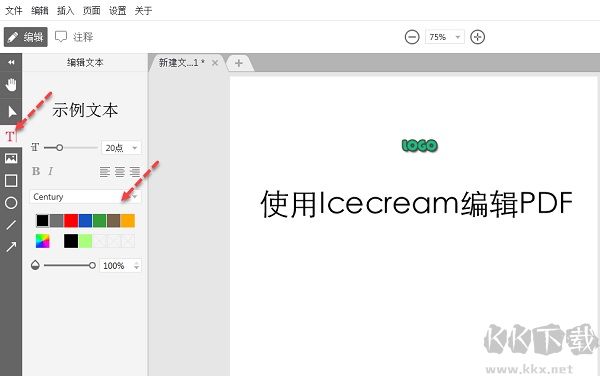Select the Ellipse shape tool

[11, 203]
